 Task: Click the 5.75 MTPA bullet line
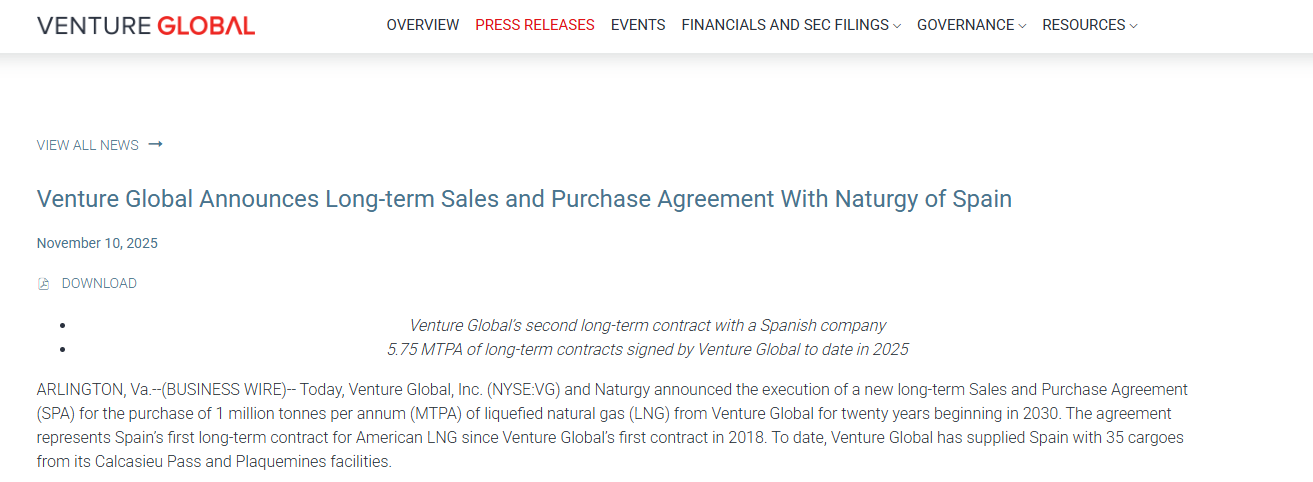pos(647,349)
